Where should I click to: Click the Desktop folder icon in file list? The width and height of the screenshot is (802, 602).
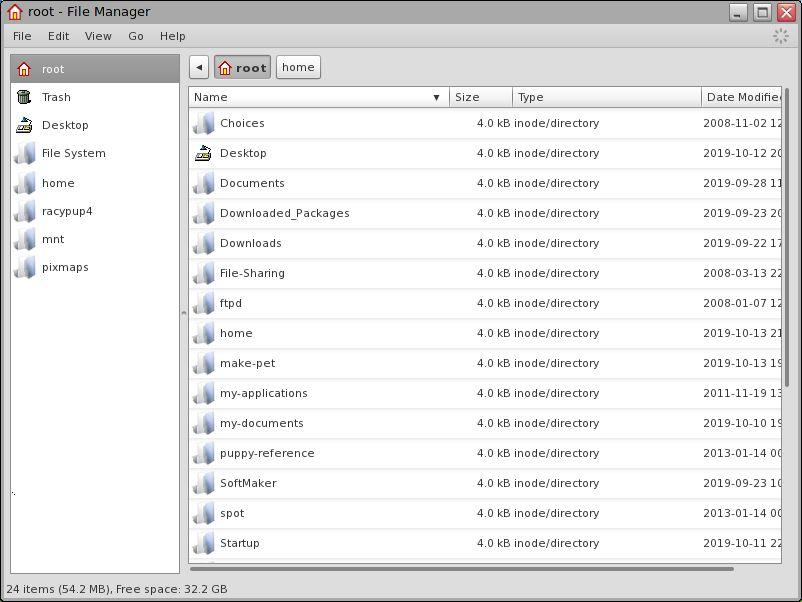204,153
